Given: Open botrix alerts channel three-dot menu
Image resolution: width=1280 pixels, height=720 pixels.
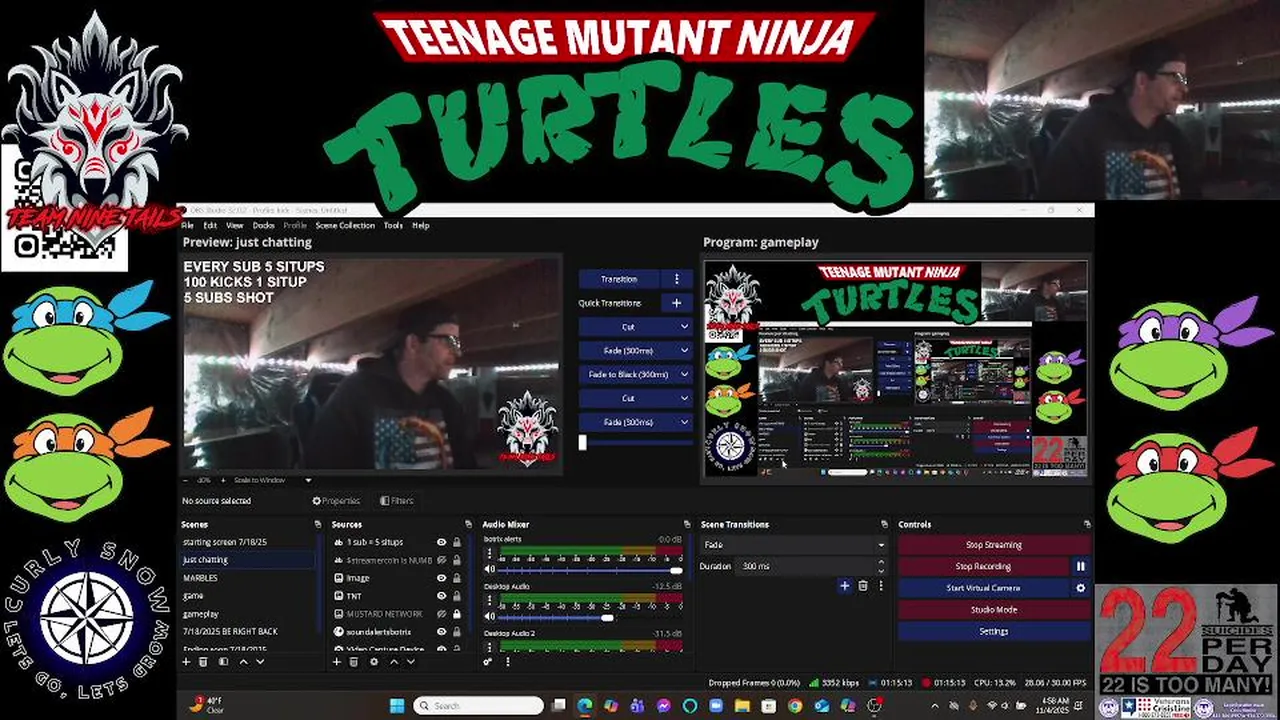Looking at the screenshot, I should click(x=490, y=552).
